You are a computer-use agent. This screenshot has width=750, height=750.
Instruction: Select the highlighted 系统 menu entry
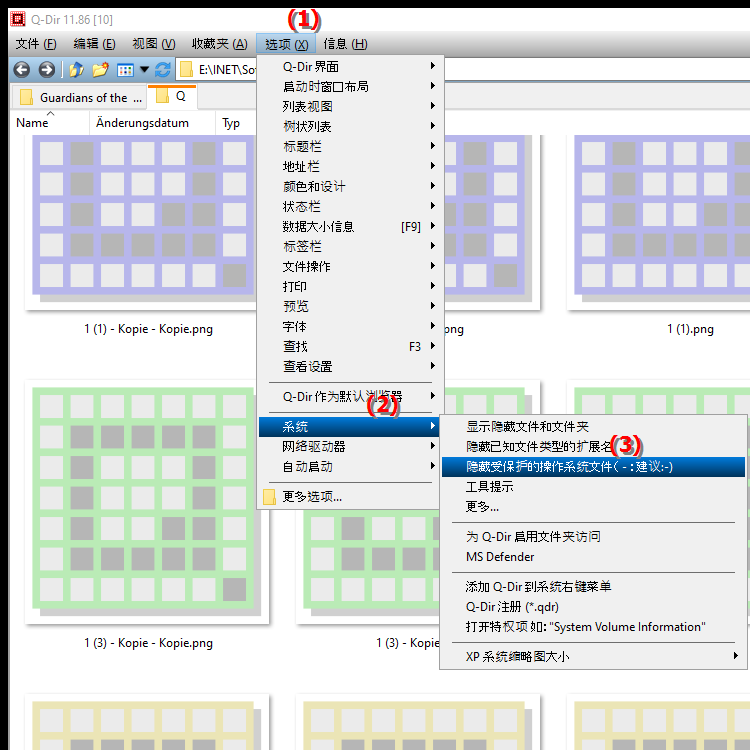tap(349, 426)
